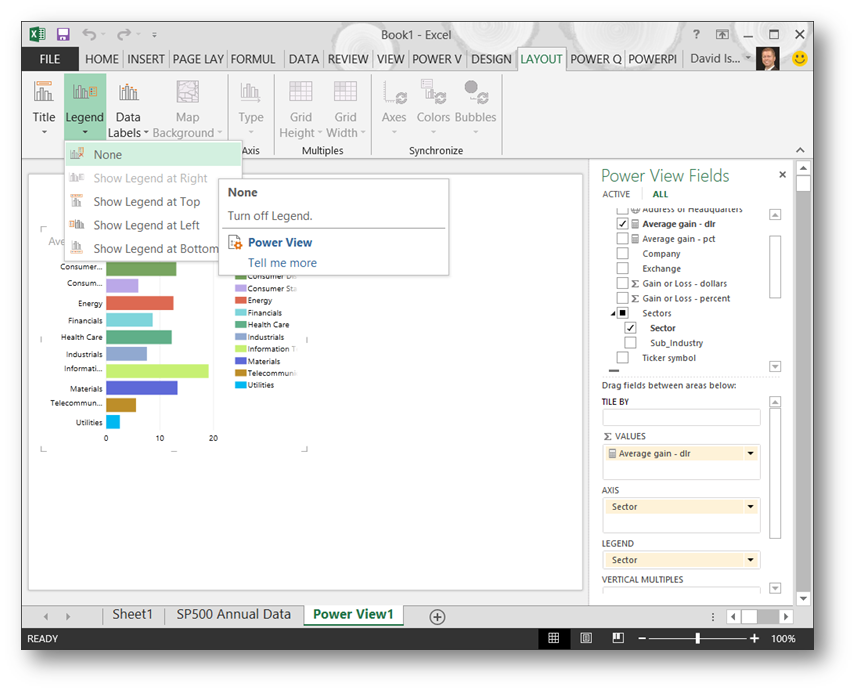
Task: Click the user profile photo
Action: coord(768,58)
